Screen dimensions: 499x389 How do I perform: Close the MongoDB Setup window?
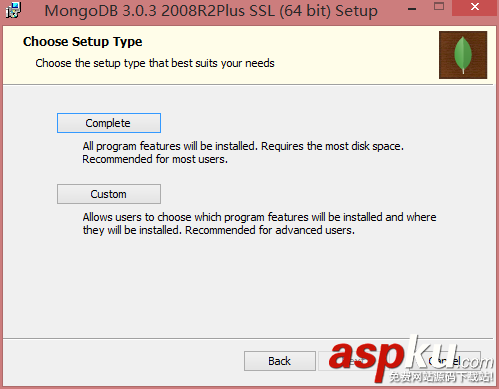[x=474, y=7]
